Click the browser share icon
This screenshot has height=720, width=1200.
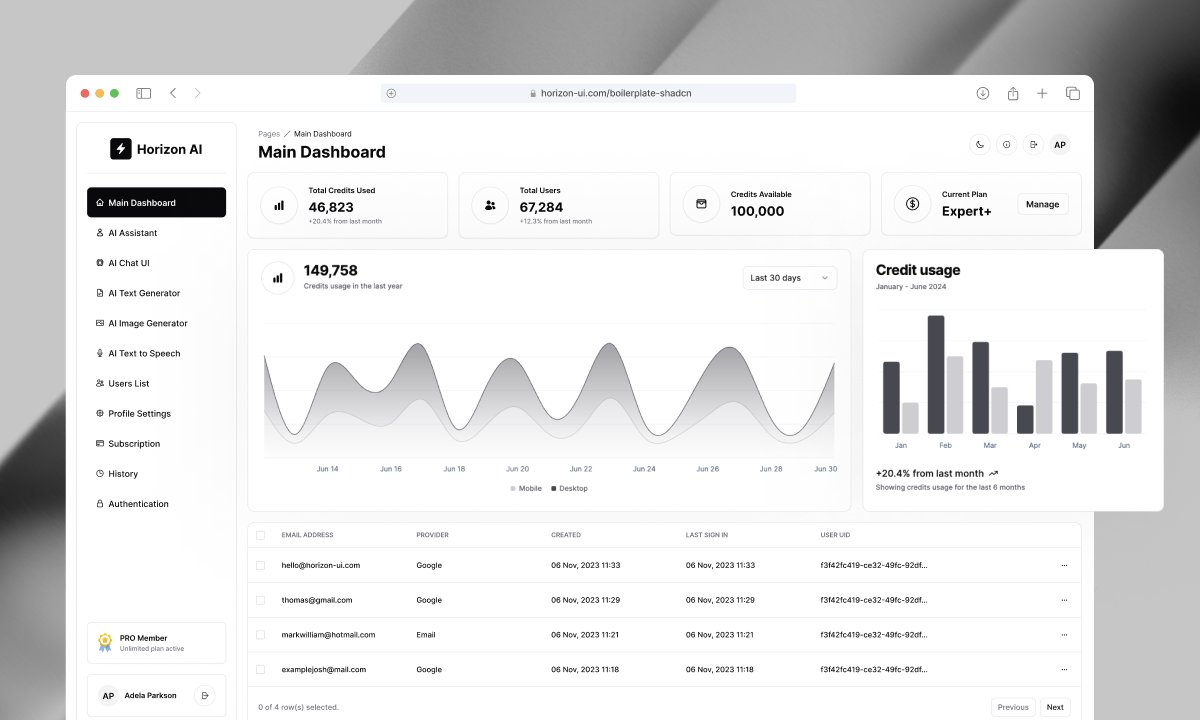point(1013,93)
